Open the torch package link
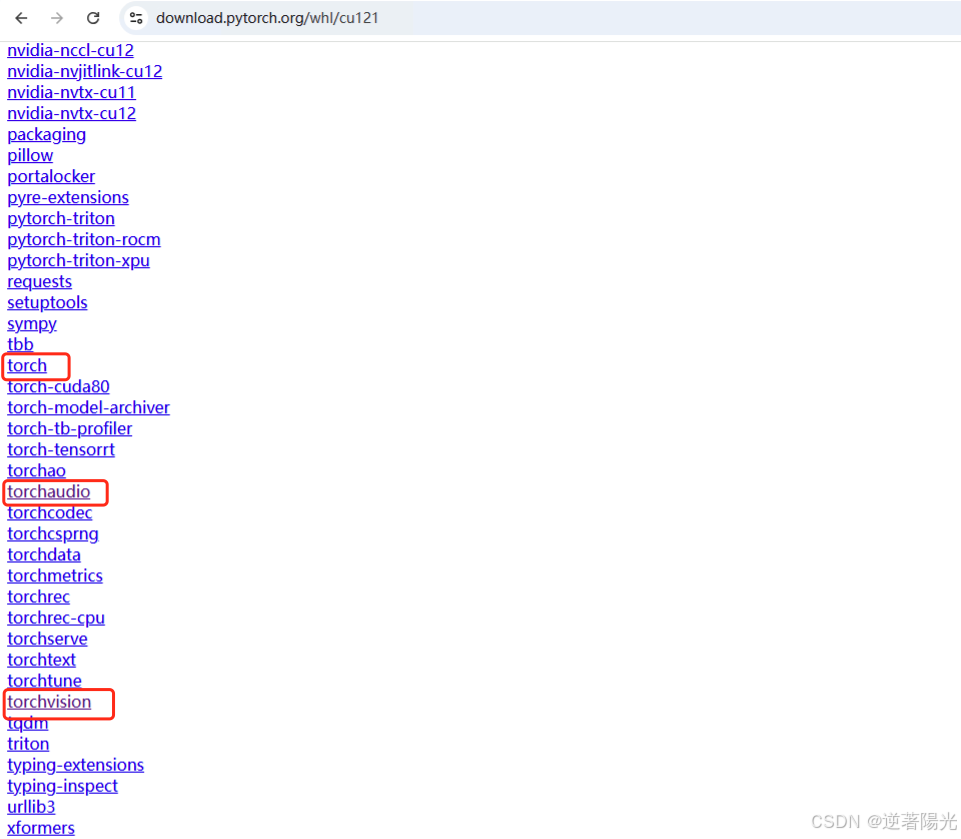Screen dimensions: 961x839 27,366
